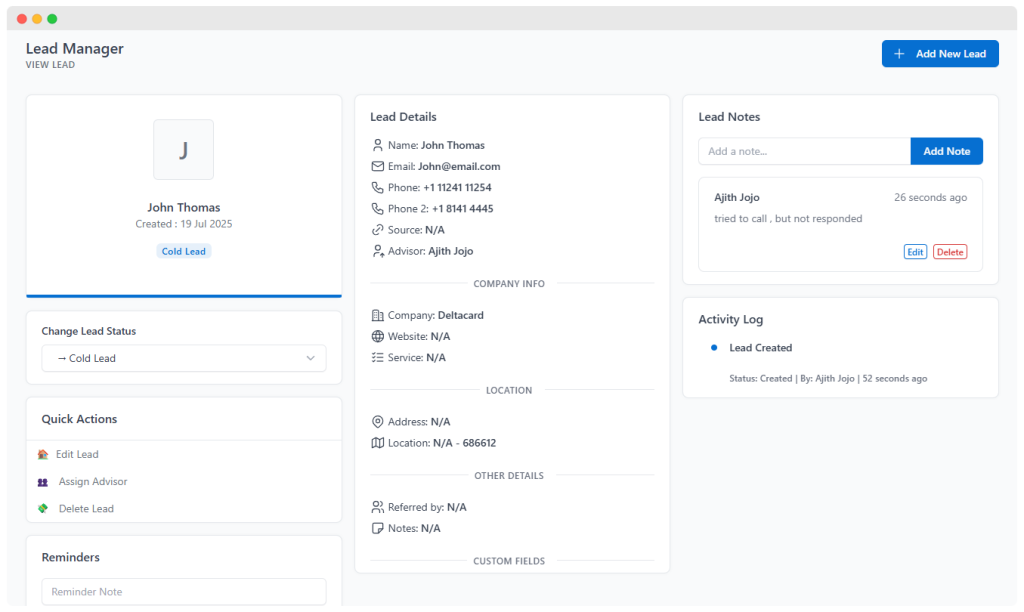Click the phone icon beside Phone
Screen dimensions: 1024x612
(377, 187)
